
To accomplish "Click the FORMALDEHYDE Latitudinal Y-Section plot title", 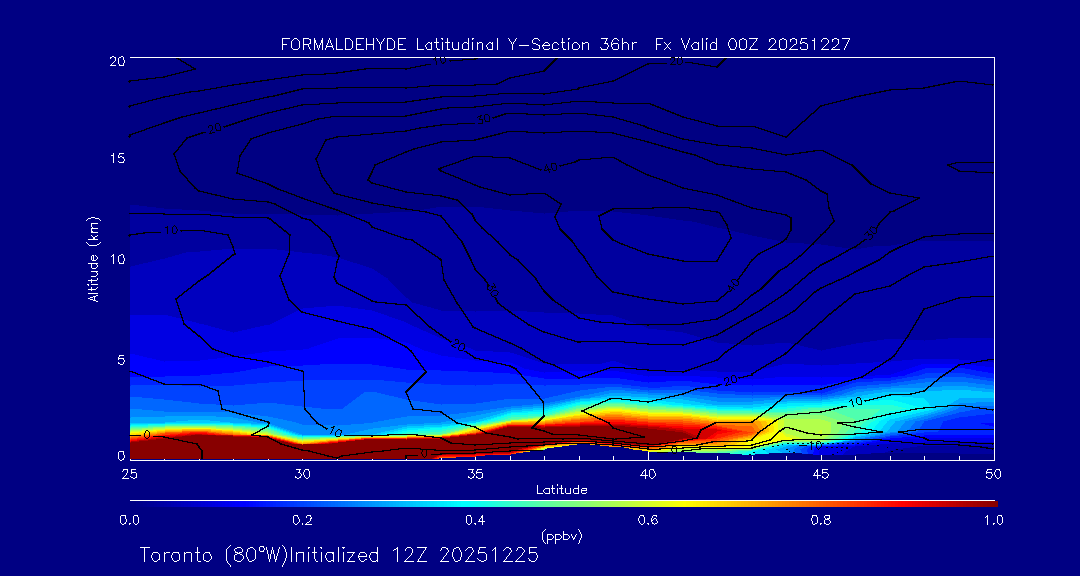I will point(565,45).
